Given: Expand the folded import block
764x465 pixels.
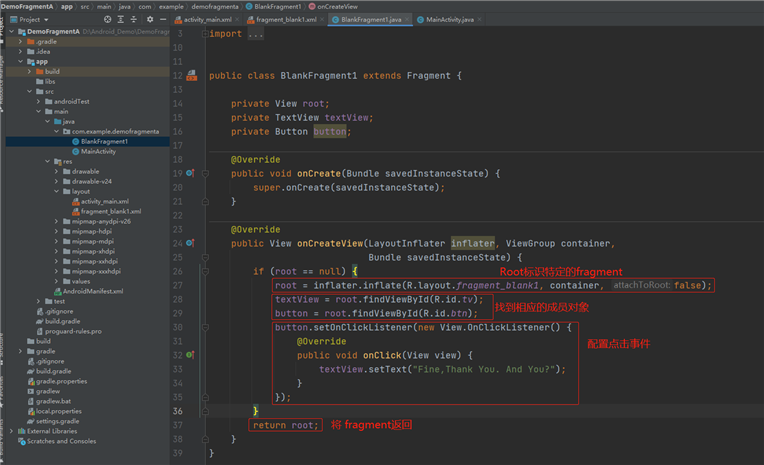Looking at the screenshot, I should pos(205,34).
